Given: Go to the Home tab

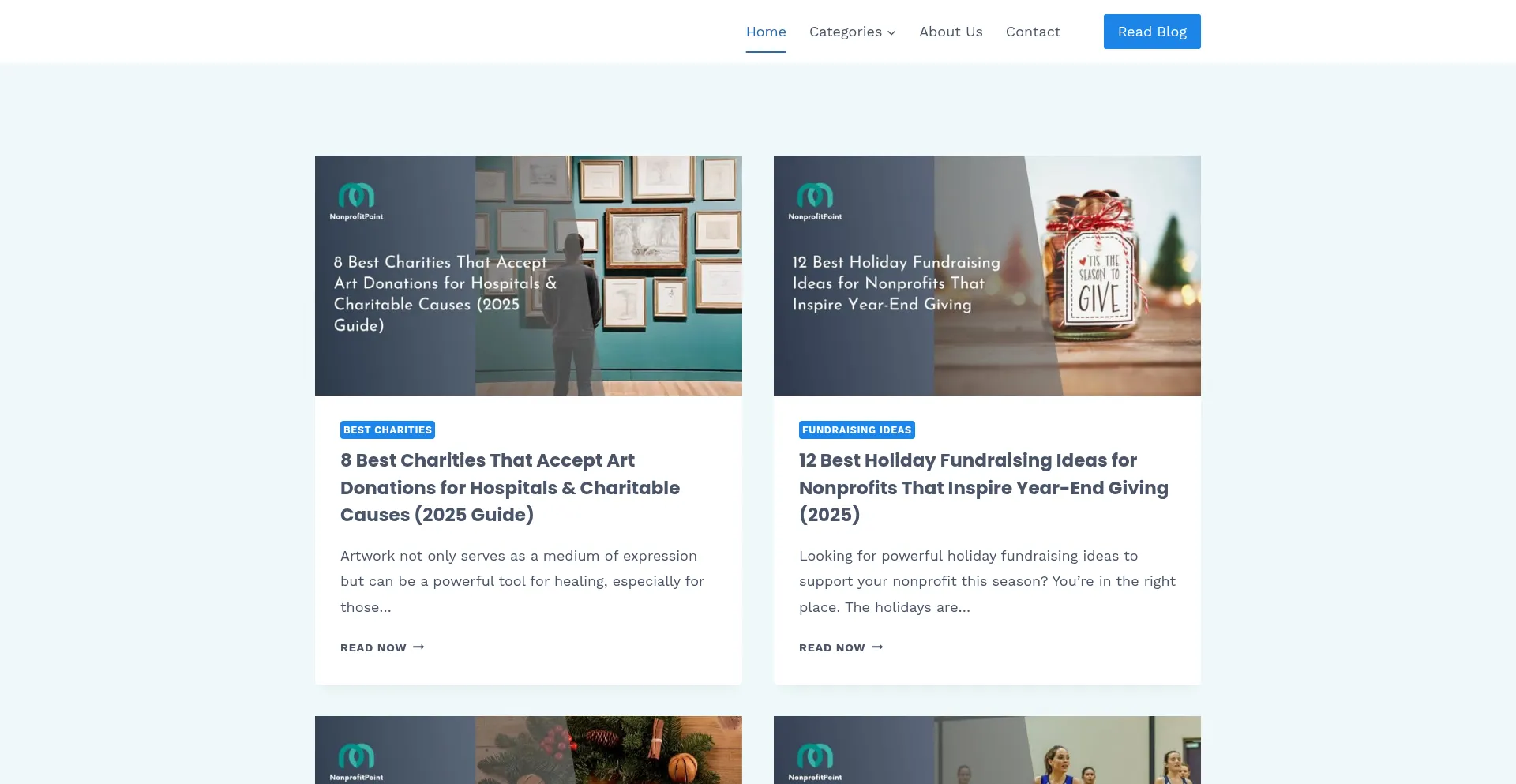Looking at the screenshot, I should click(x=766, y=32).
